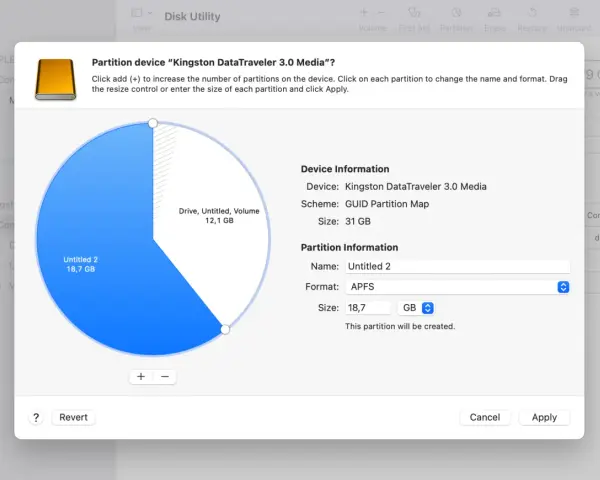
Task: Click Revert to undo partition changes
Action: [x=73, y=417]
